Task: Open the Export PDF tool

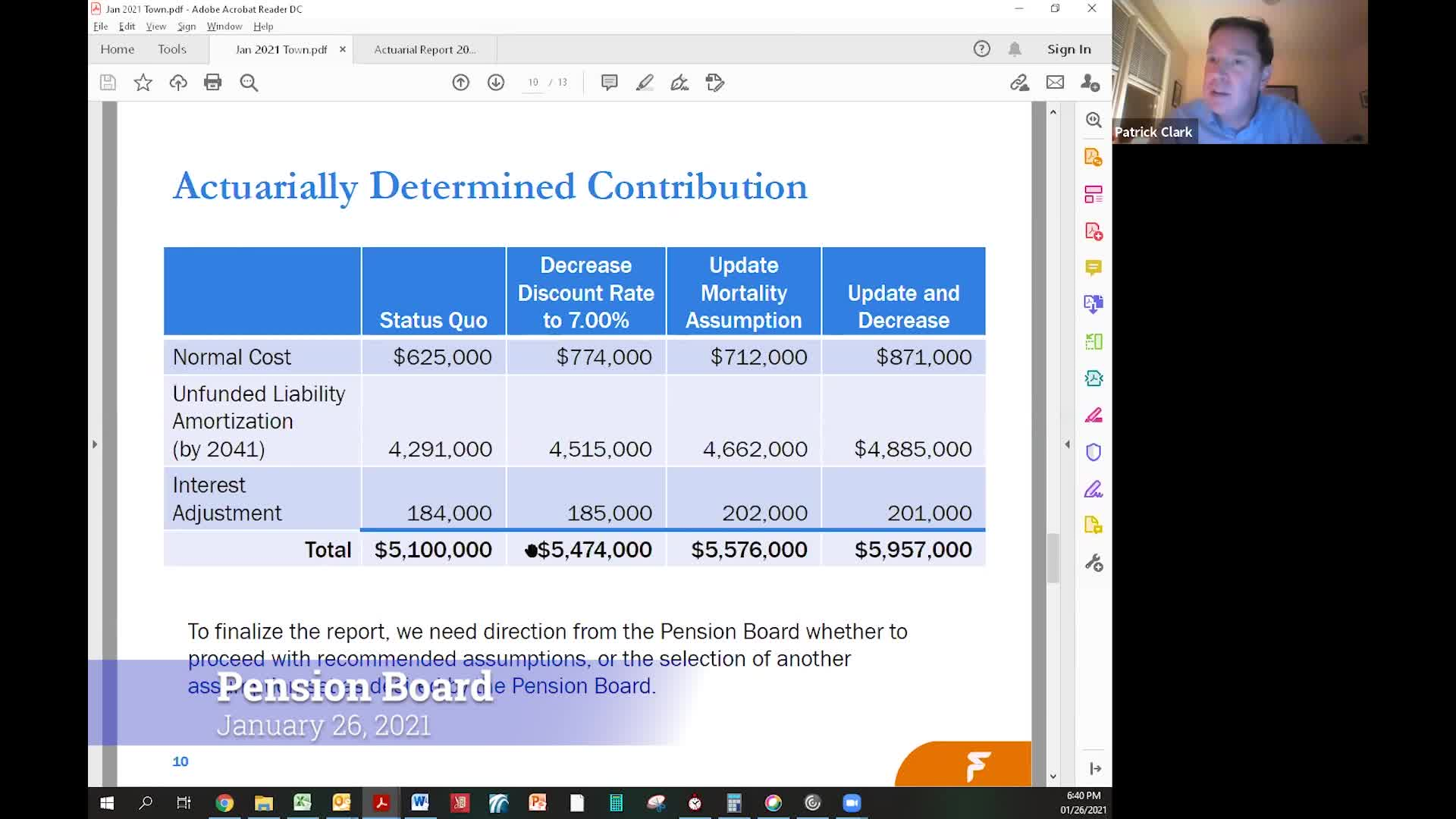Action: tap(1093, 155)
